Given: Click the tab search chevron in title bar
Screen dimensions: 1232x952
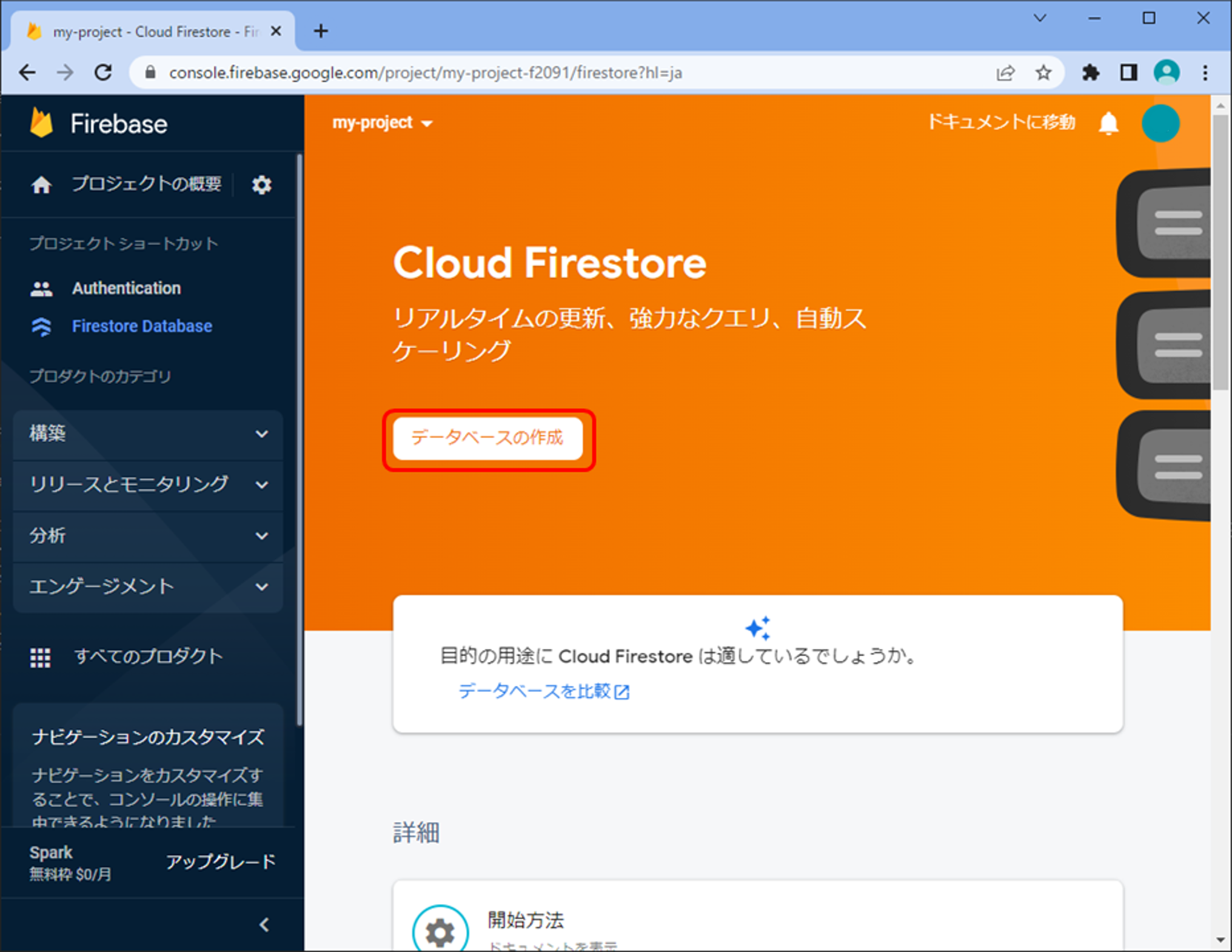Looking at the screenshot, I should [x=1040, y=18].
